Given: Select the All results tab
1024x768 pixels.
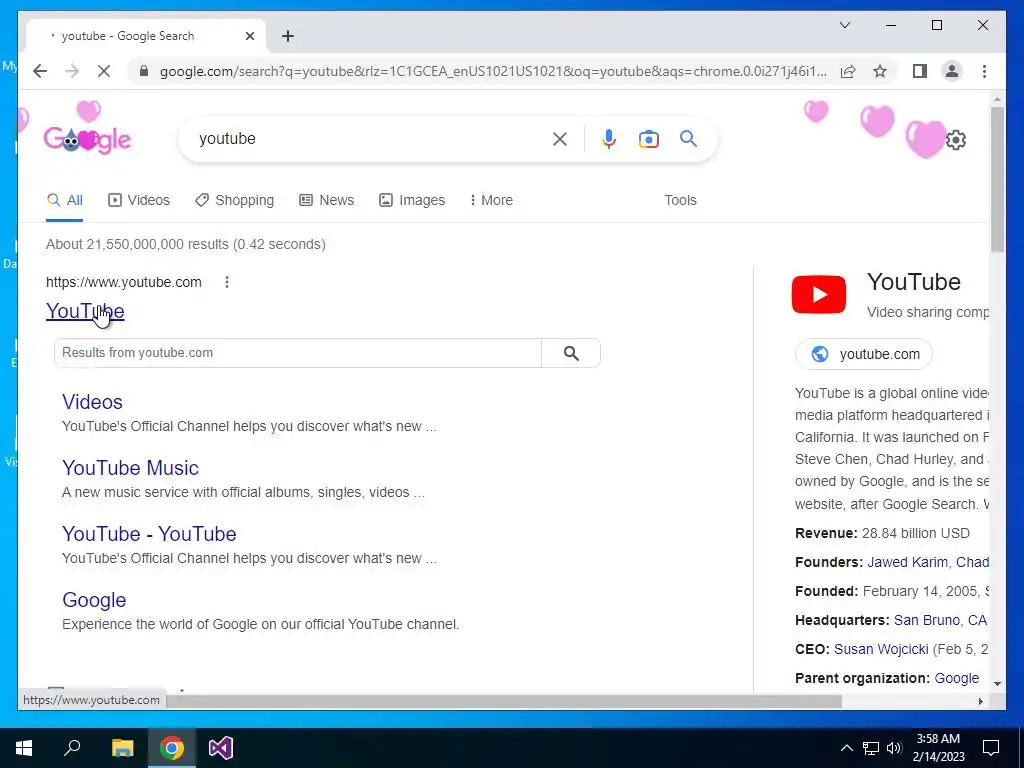Looking at the screenshot, I should click(65, 200).
